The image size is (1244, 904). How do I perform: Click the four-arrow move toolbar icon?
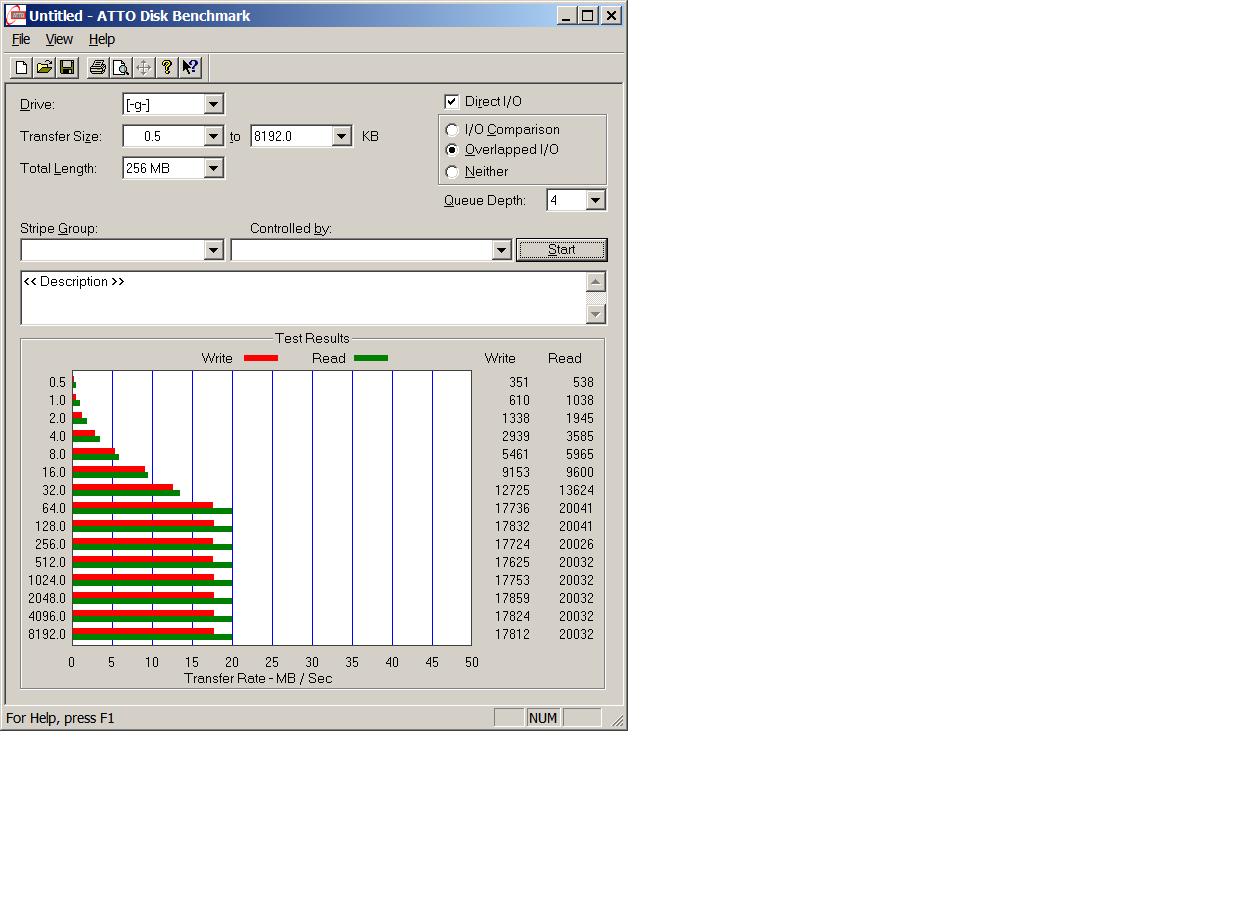(x=143, y=67)
